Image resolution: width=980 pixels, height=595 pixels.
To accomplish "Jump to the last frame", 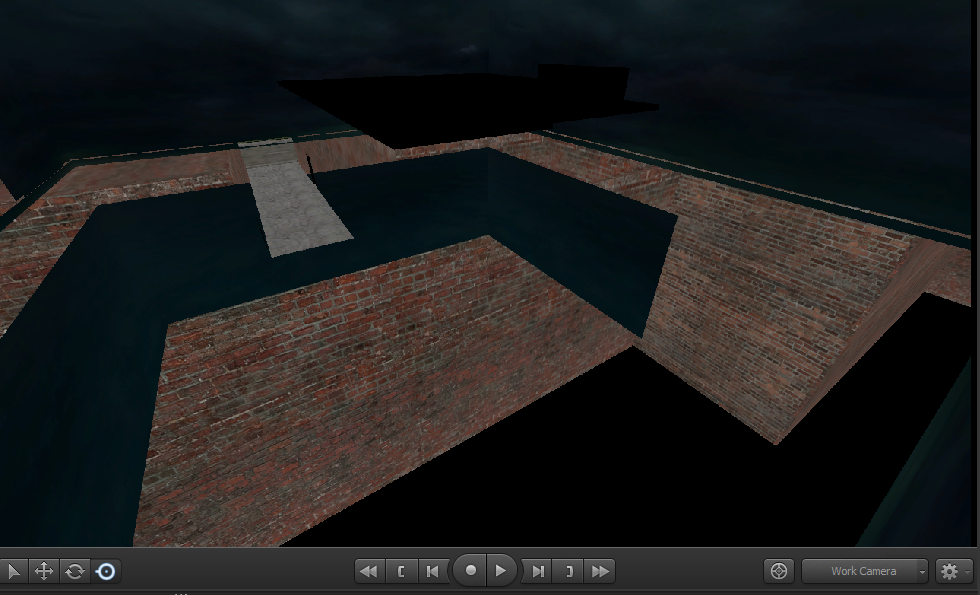I will pyautogui.click(x=600, y=571).
